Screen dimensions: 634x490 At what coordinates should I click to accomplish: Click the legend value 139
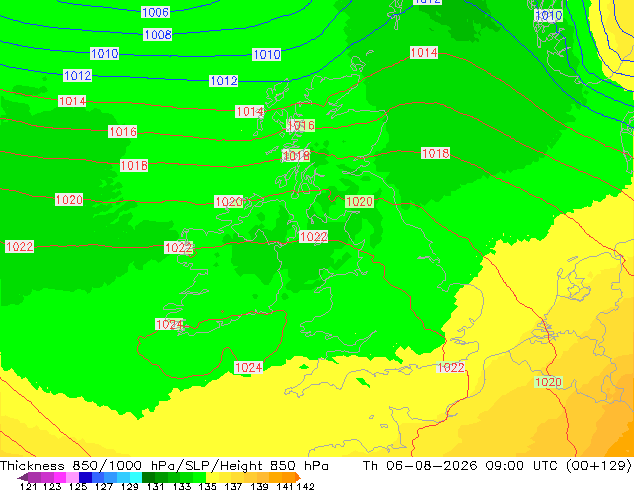coord(259,486)
